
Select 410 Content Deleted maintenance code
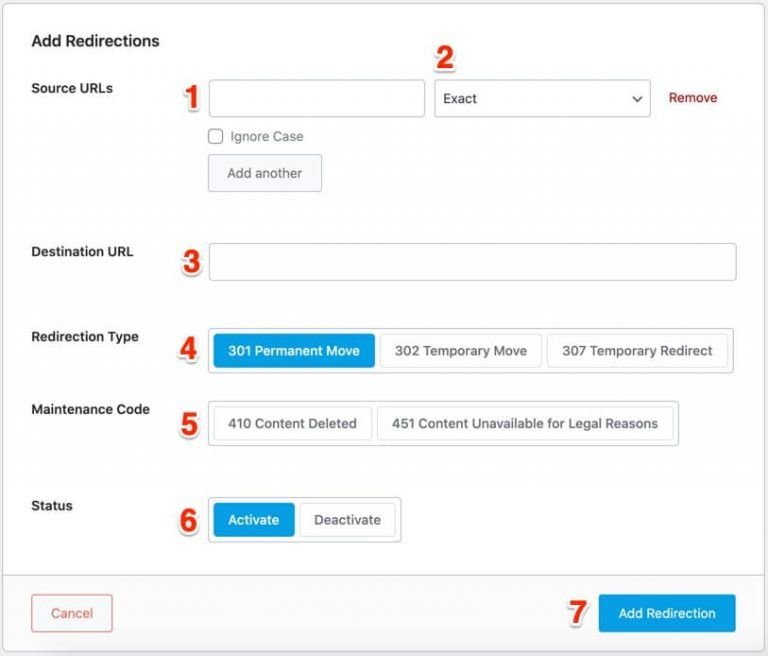pyautogui.click(x=292, y=424)
